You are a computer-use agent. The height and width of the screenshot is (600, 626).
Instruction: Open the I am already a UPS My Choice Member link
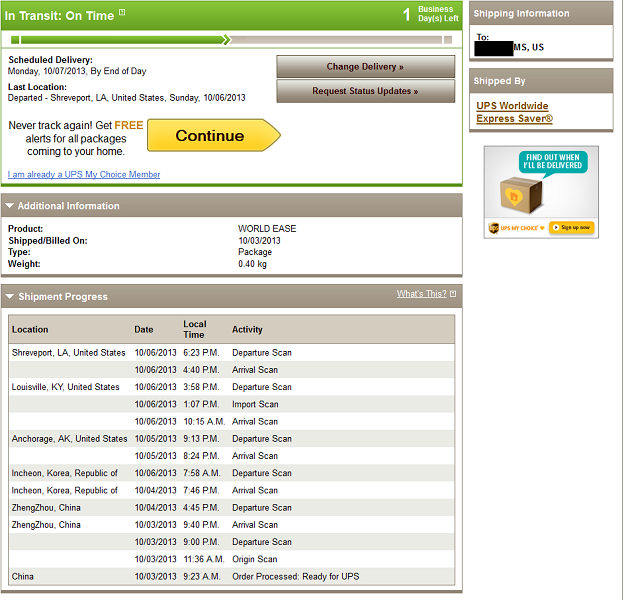(84, 174)
